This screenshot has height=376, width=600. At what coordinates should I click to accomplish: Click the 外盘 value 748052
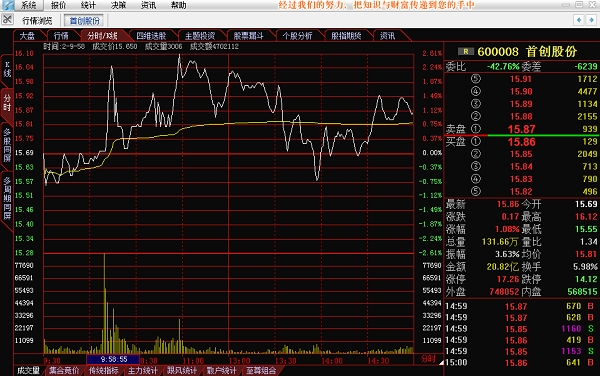click(x=504, y=291)
